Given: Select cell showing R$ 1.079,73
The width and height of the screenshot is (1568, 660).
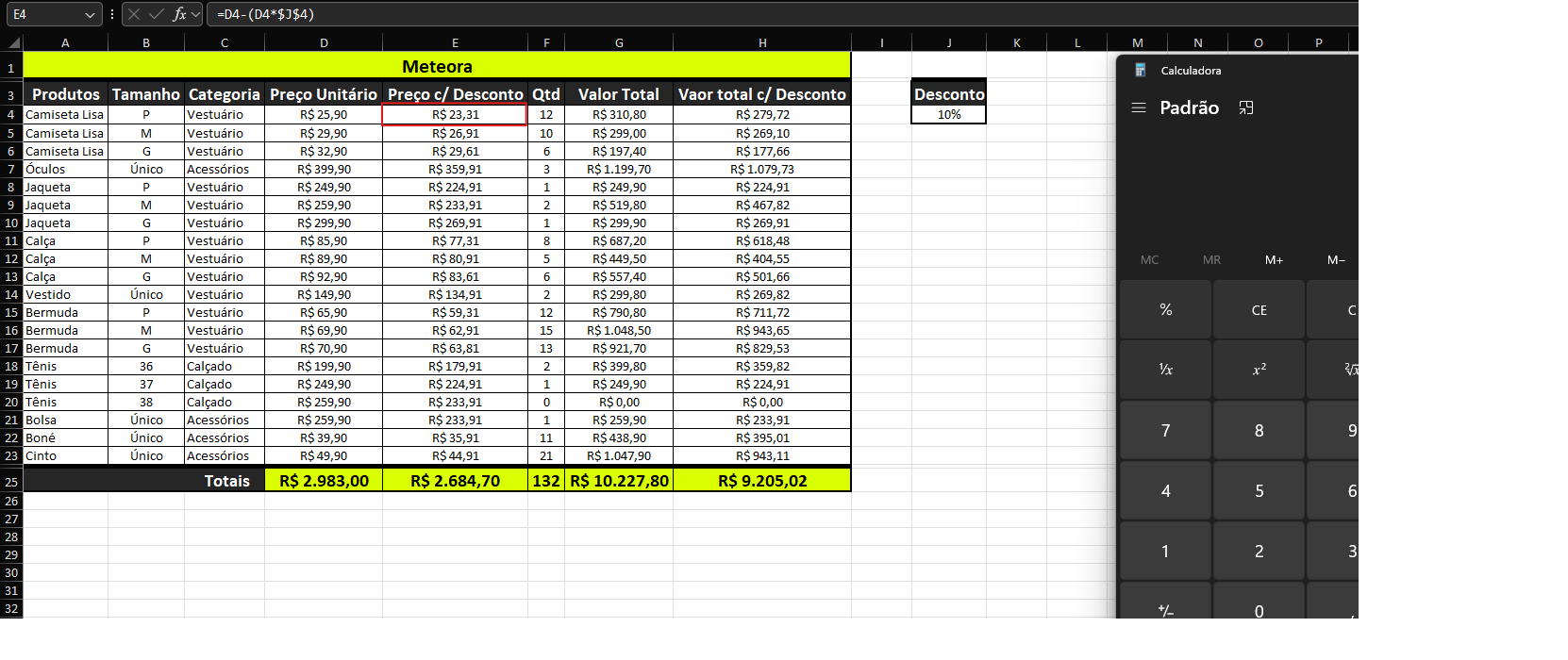Looking at the screenshot, I should click(x=762, y=170).
